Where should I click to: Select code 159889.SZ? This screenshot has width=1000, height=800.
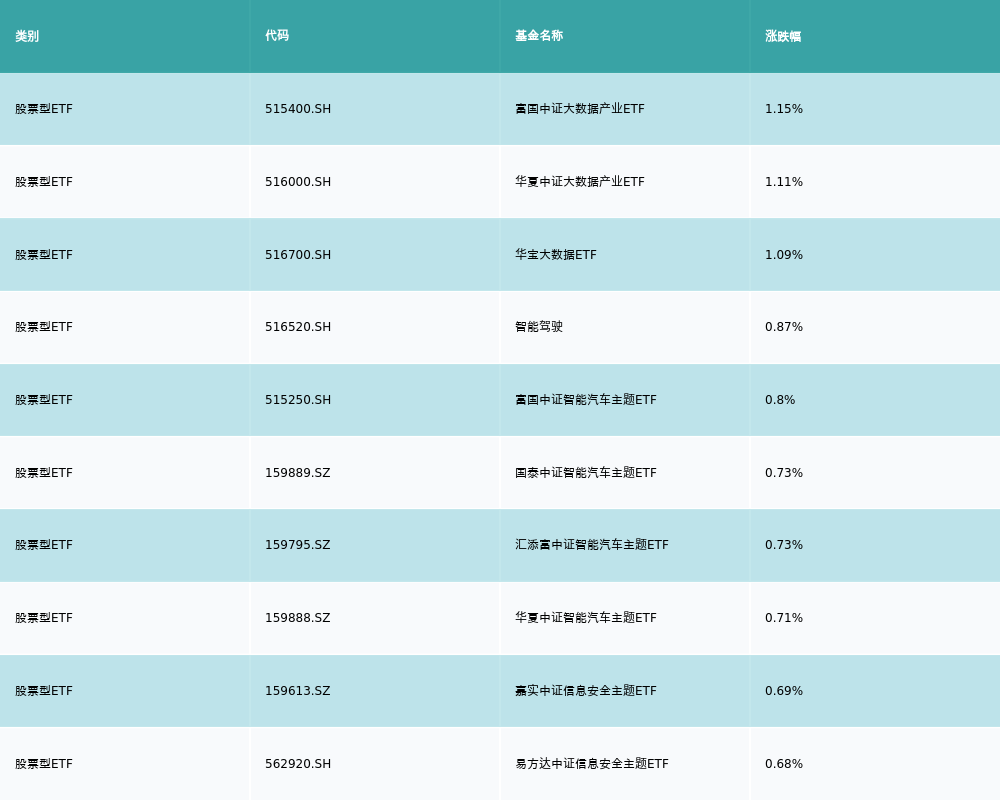[298, 473]
